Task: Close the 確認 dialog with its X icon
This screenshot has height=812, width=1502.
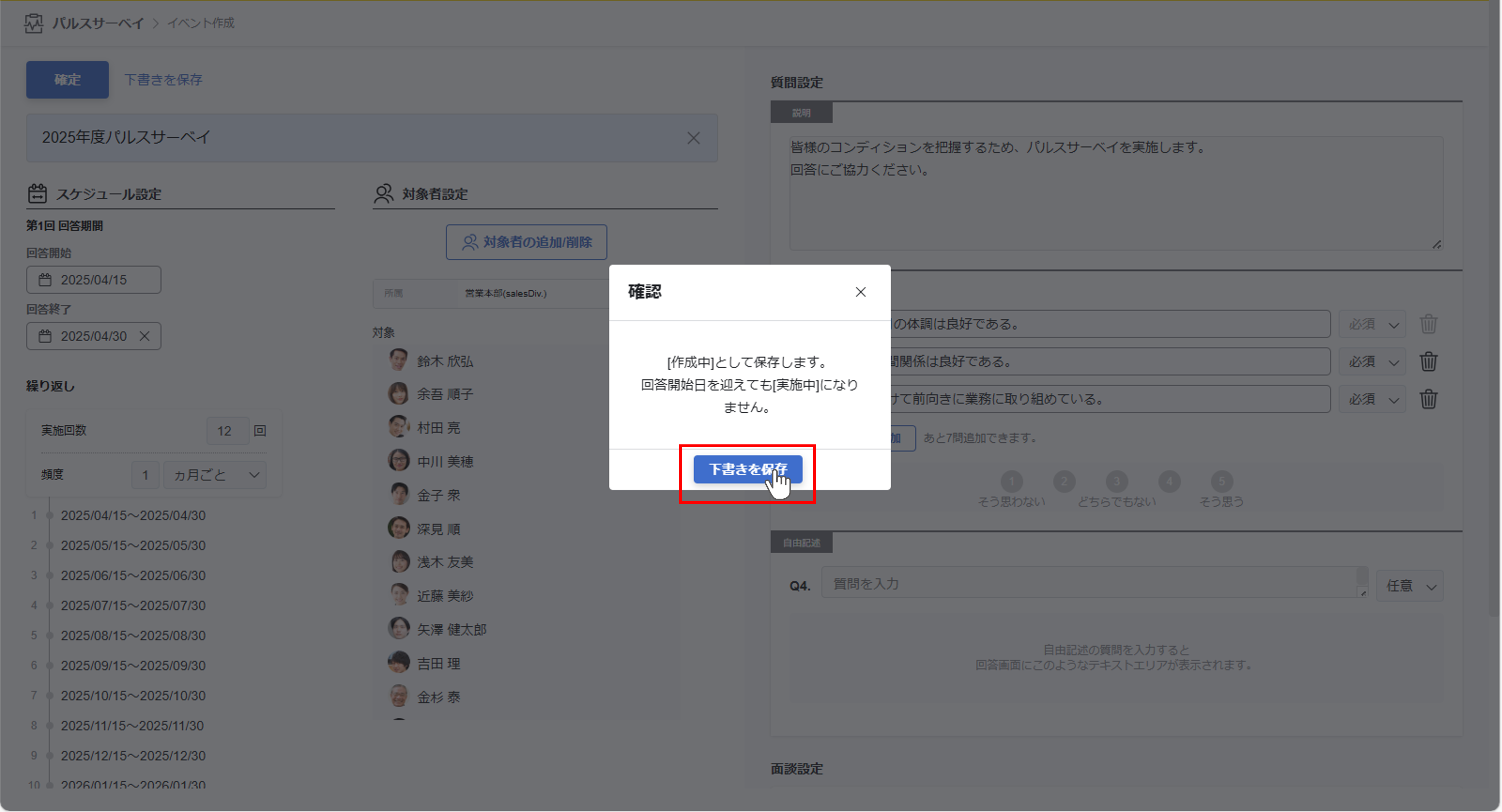Action: [861, 292]
